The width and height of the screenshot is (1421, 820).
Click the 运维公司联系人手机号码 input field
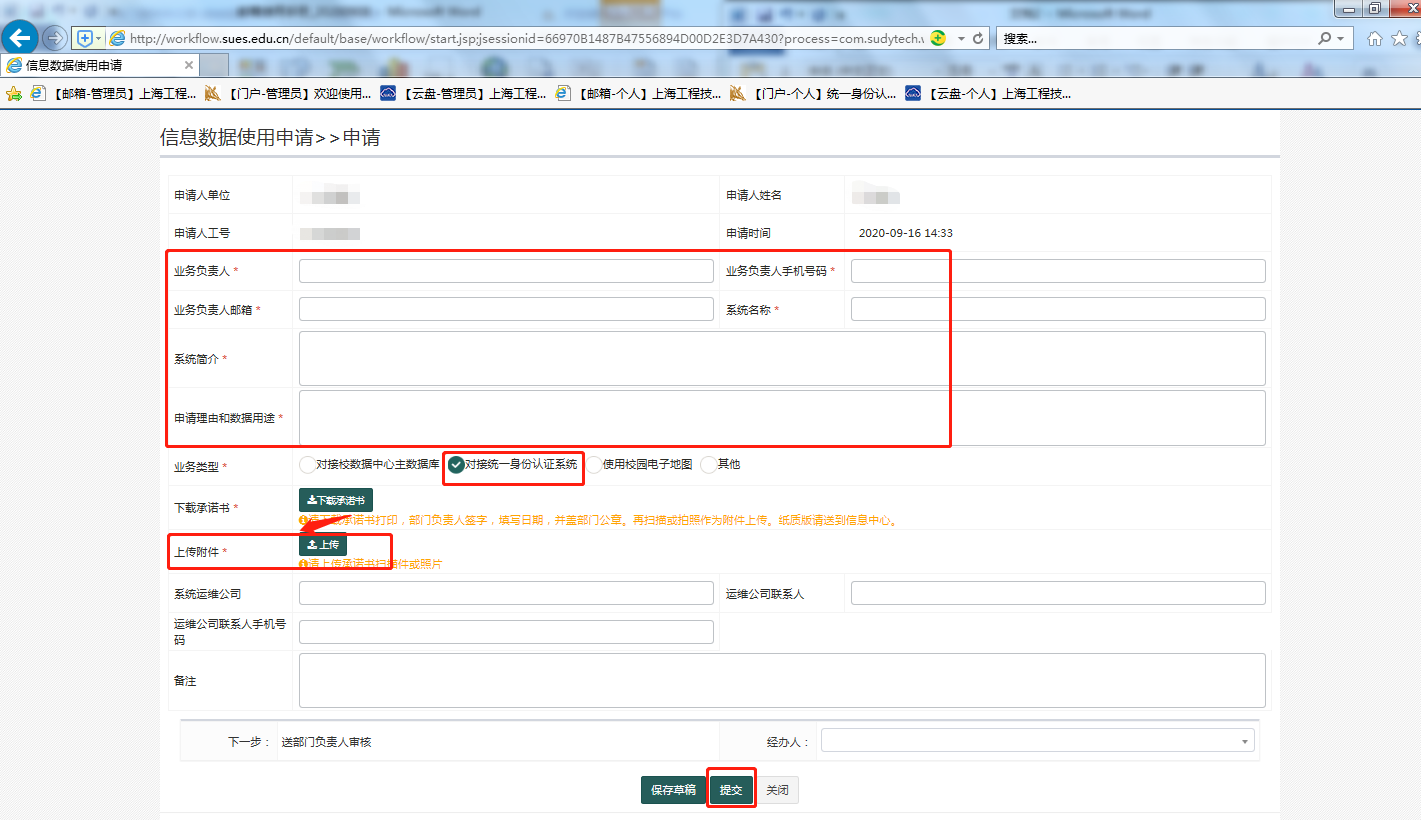(506, 632)
